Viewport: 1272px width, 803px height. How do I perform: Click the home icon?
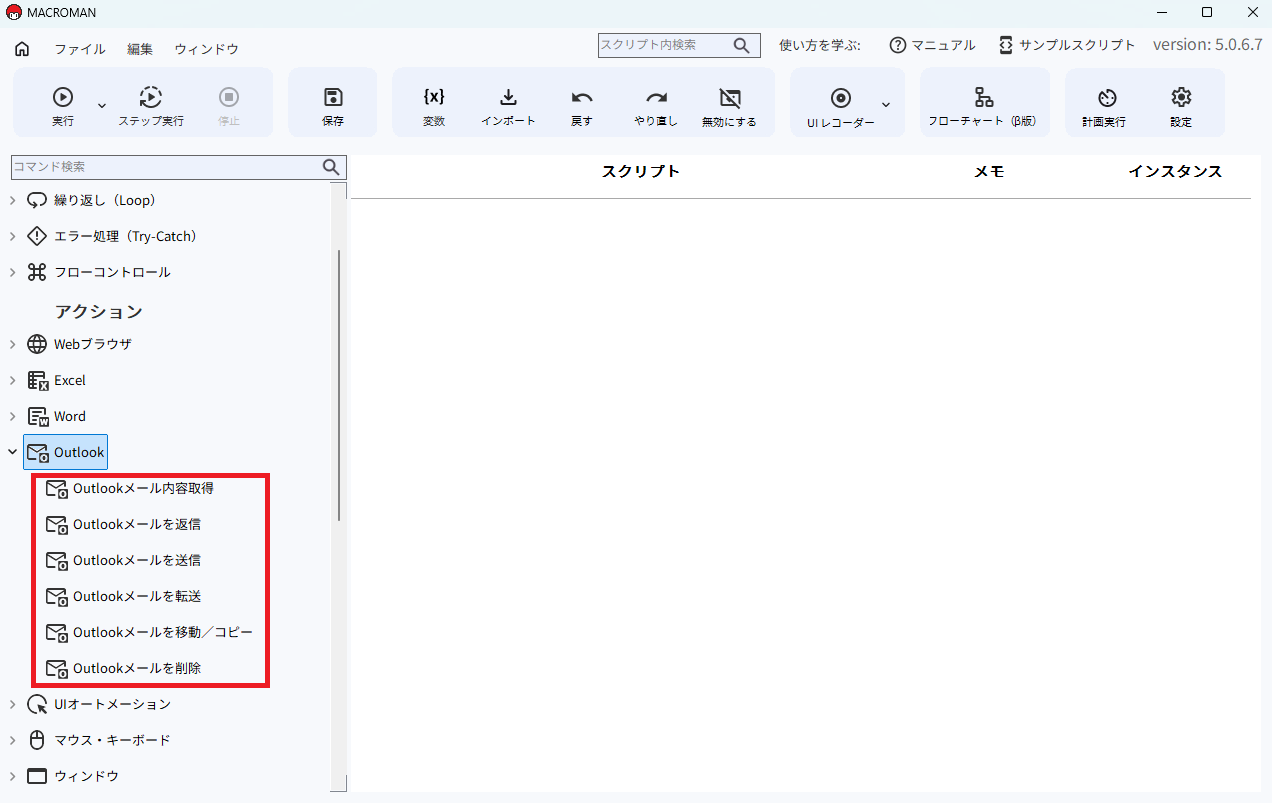[22, 48]
